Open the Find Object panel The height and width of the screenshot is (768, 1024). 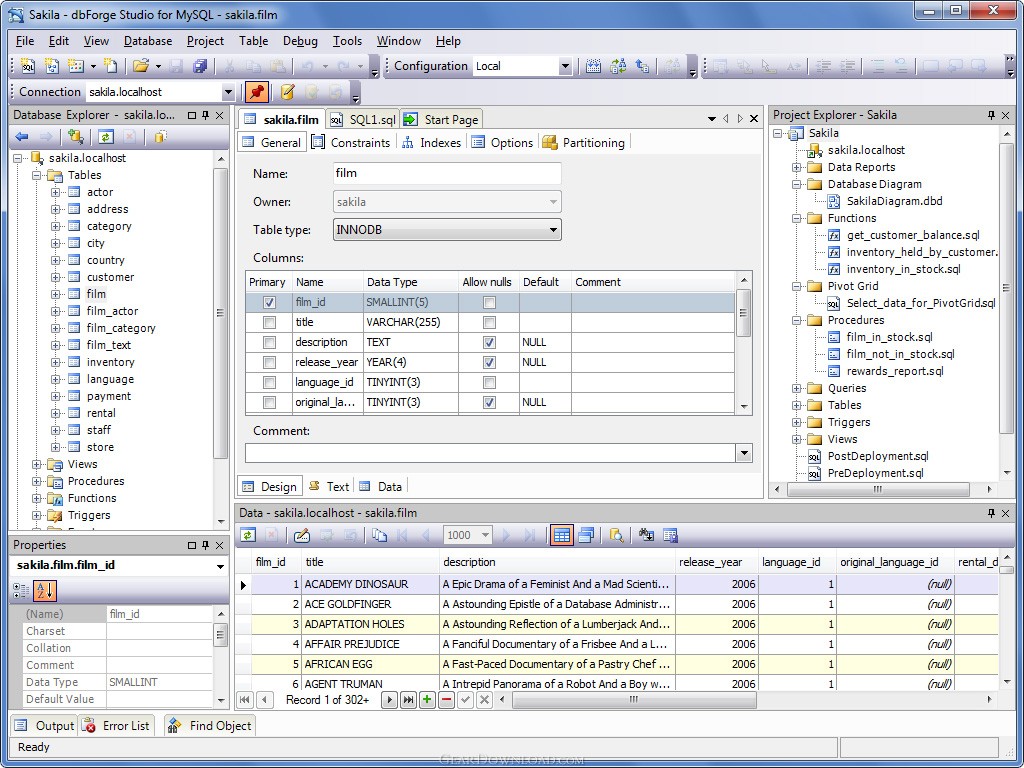[x=210, y=726]
